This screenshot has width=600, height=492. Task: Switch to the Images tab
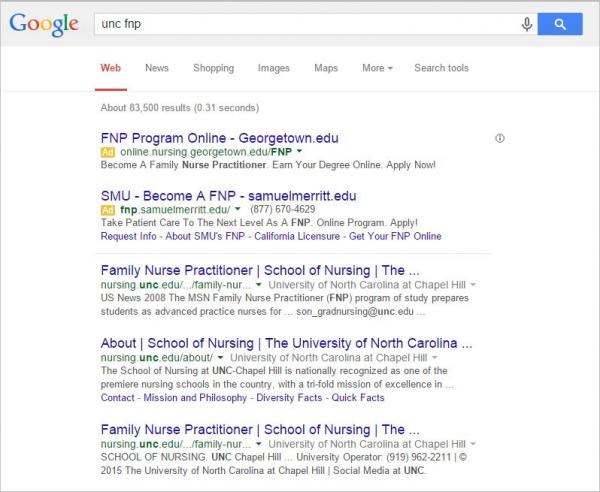click(x=273, y=68)
